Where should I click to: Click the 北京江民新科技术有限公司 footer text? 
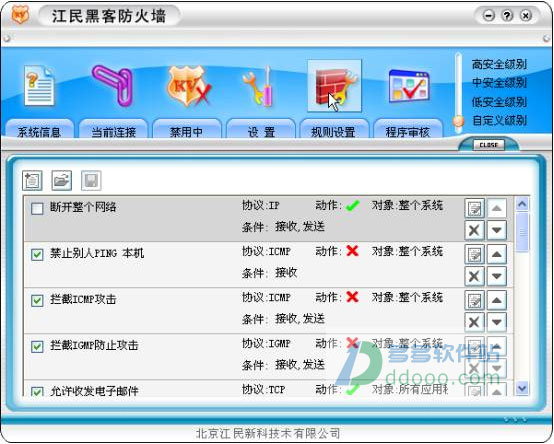click(268, 433)
